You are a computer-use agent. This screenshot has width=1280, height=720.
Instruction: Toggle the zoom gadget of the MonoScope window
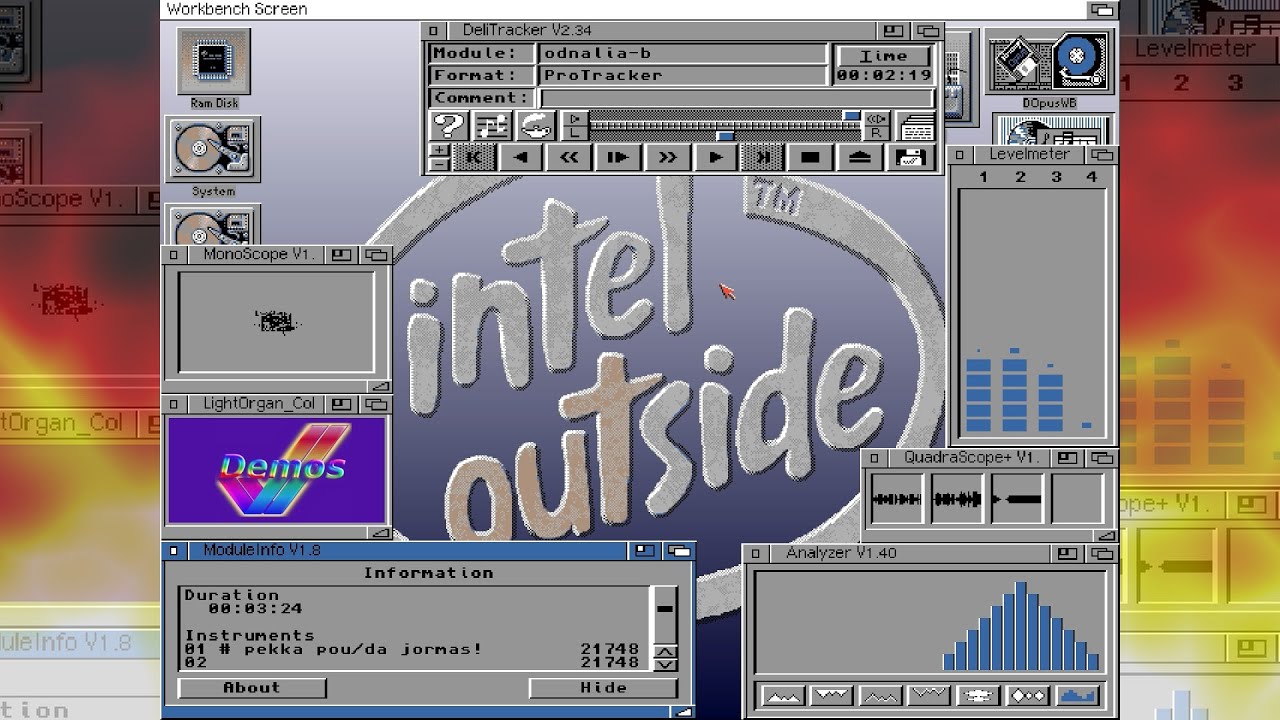[x=342, y=255]
